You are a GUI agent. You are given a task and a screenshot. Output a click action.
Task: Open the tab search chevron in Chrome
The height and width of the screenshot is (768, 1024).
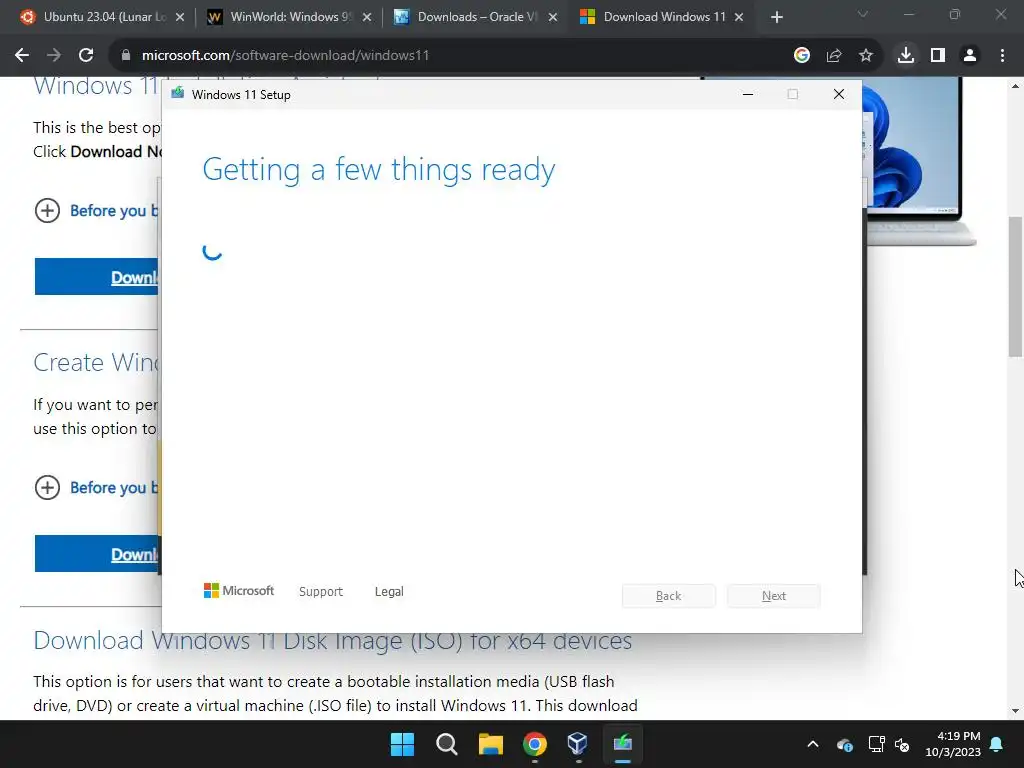pyautogui.click(x=863, y=14)
